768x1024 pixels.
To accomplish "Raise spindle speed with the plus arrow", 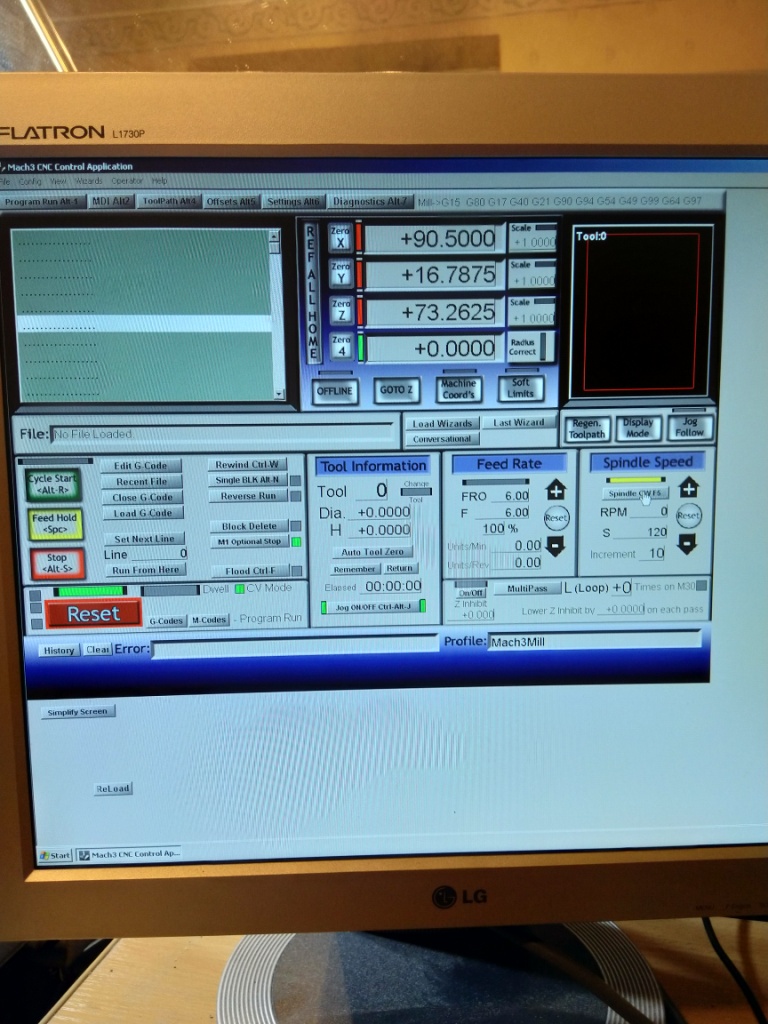I will 688,487.
